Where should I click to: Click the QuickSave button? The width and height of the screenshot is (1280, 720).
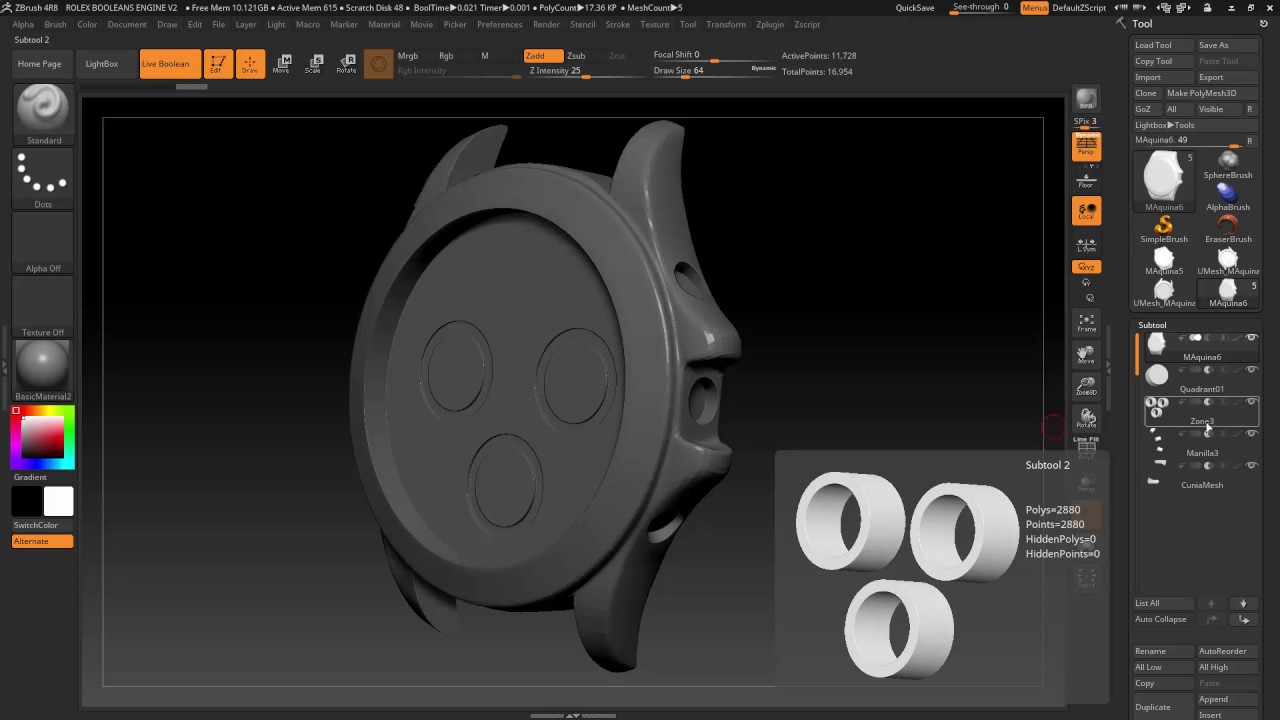click(x=915, y=8)
